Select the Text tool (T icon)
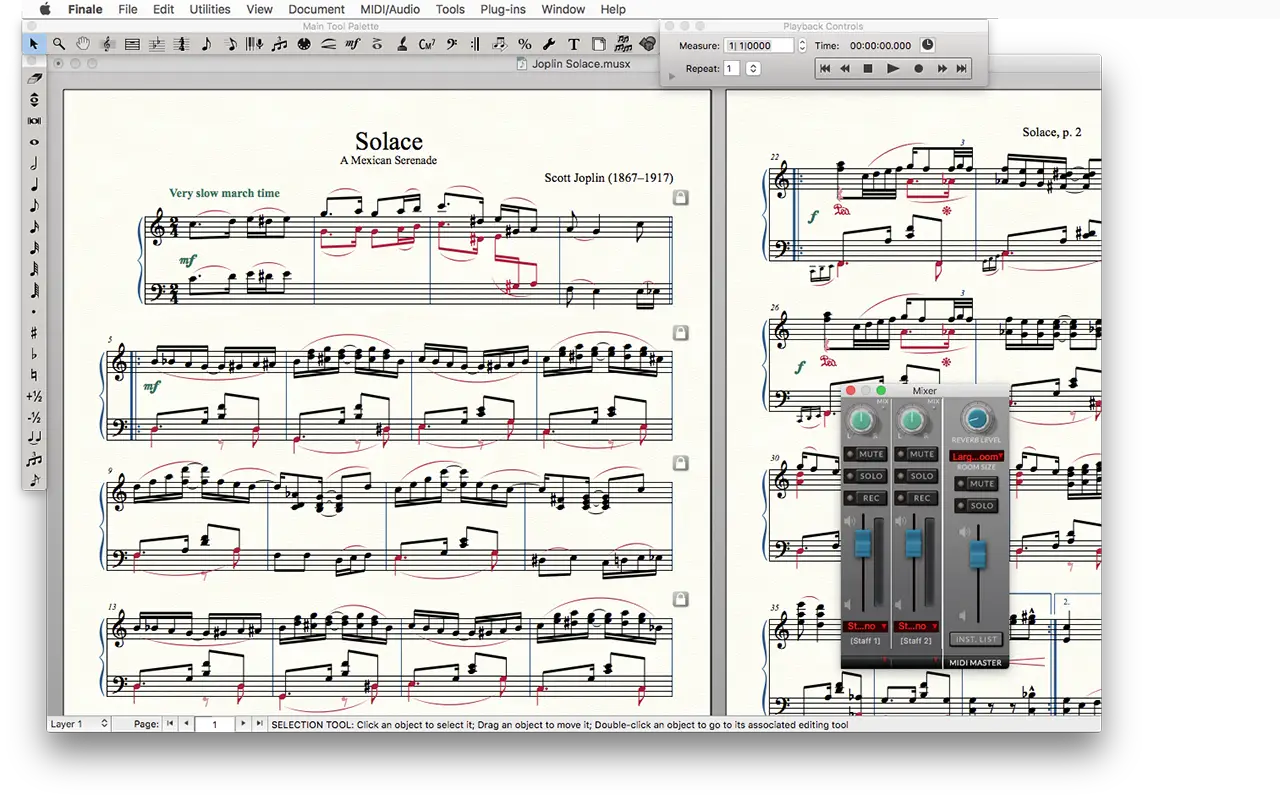 click(x=573, y=44)
